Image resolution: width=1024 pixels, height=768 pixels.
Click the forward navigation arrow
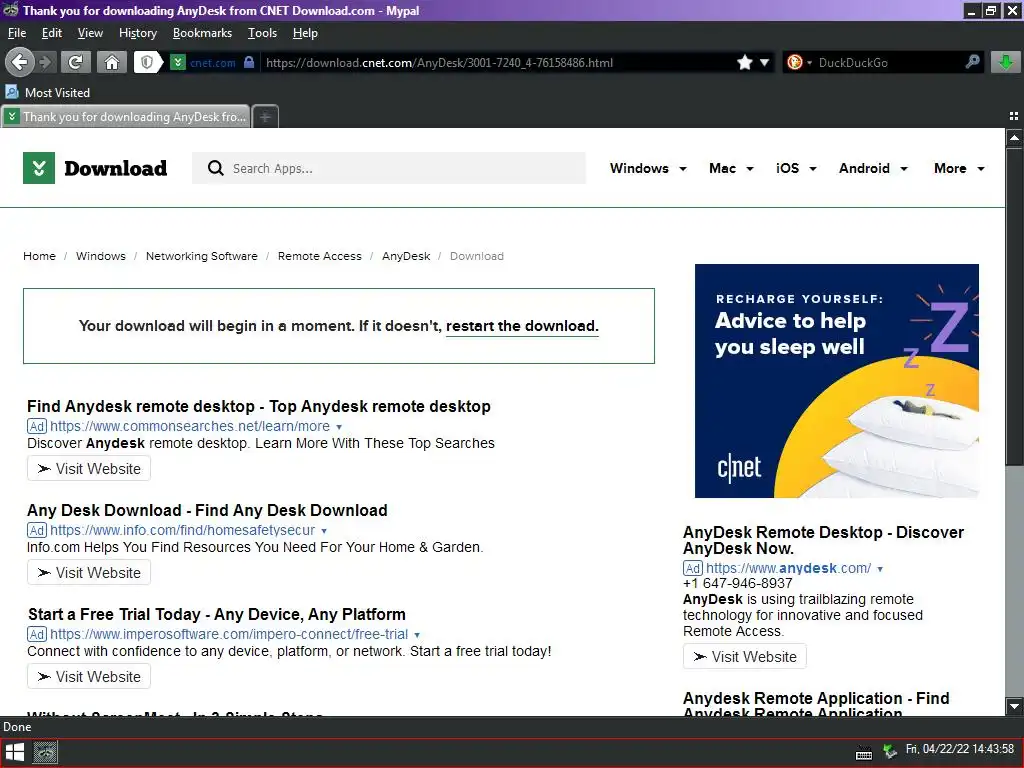(45, 62)
